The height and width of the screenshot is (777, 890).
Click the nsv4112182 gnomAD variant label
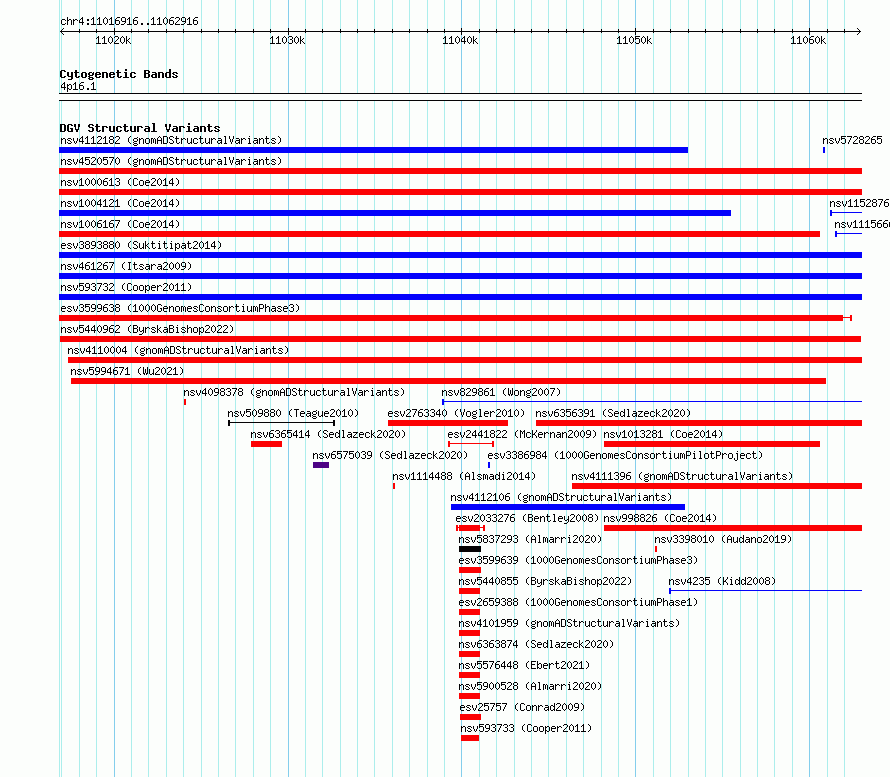click(171, 140)
